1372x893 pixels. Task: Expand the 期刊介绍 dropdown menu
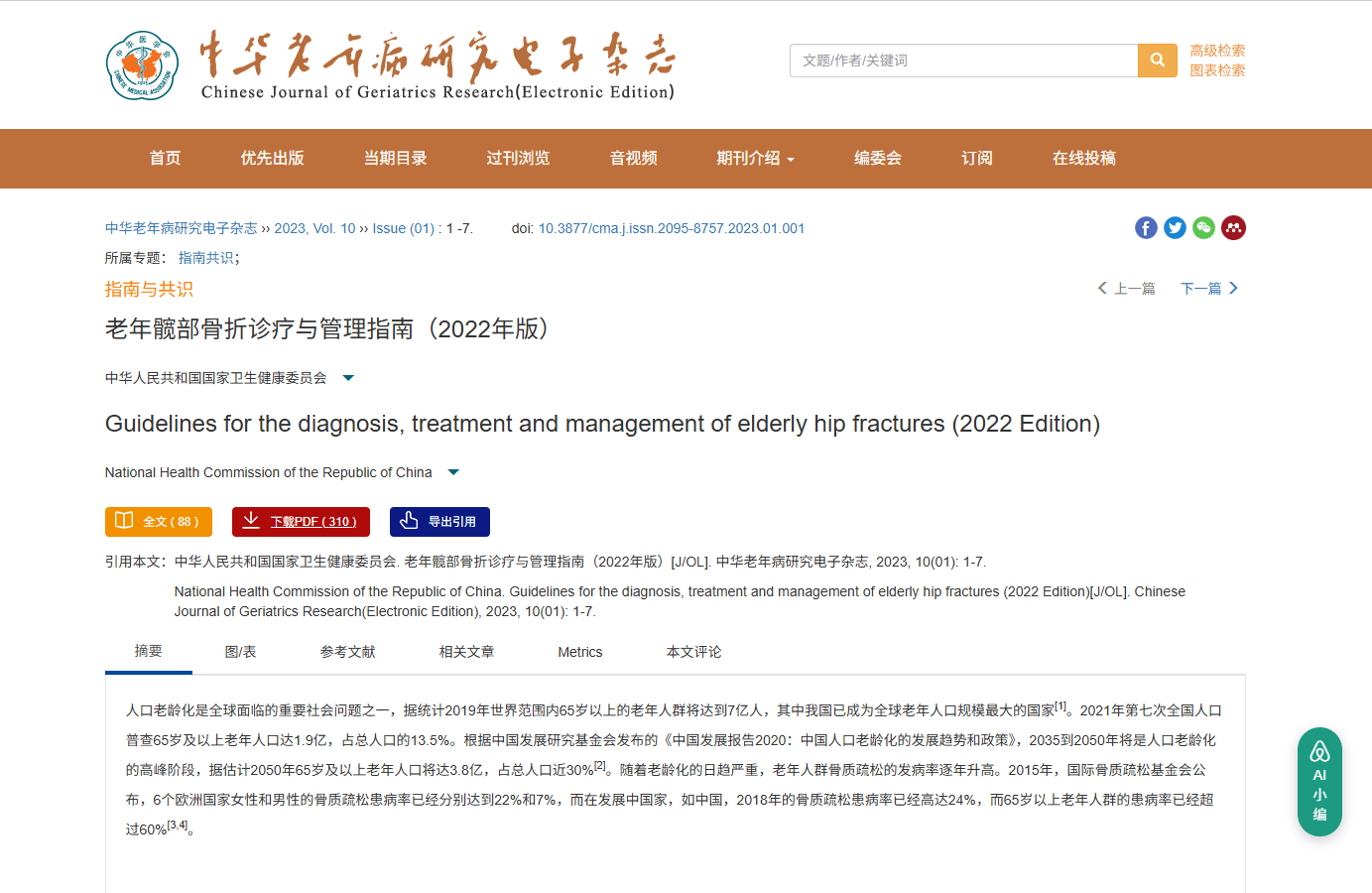tap(755, 159)
